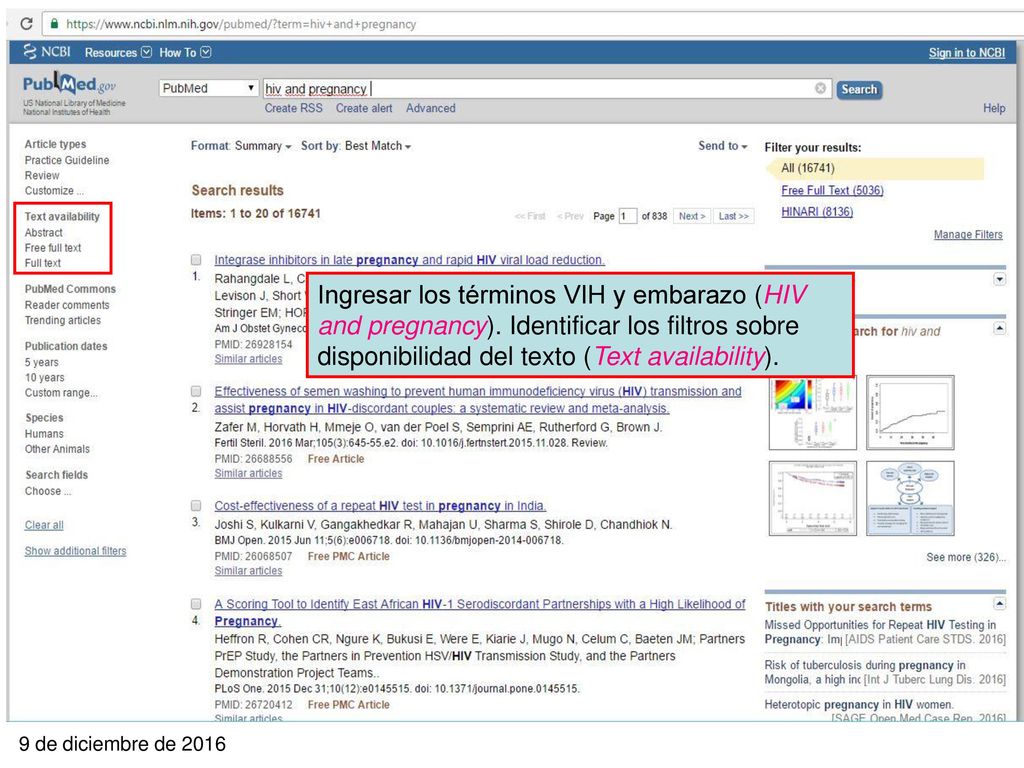The width and height of the screenshot is (1024, 768).
Task: Open the PubMed database selector
Action: pos(208,88)
